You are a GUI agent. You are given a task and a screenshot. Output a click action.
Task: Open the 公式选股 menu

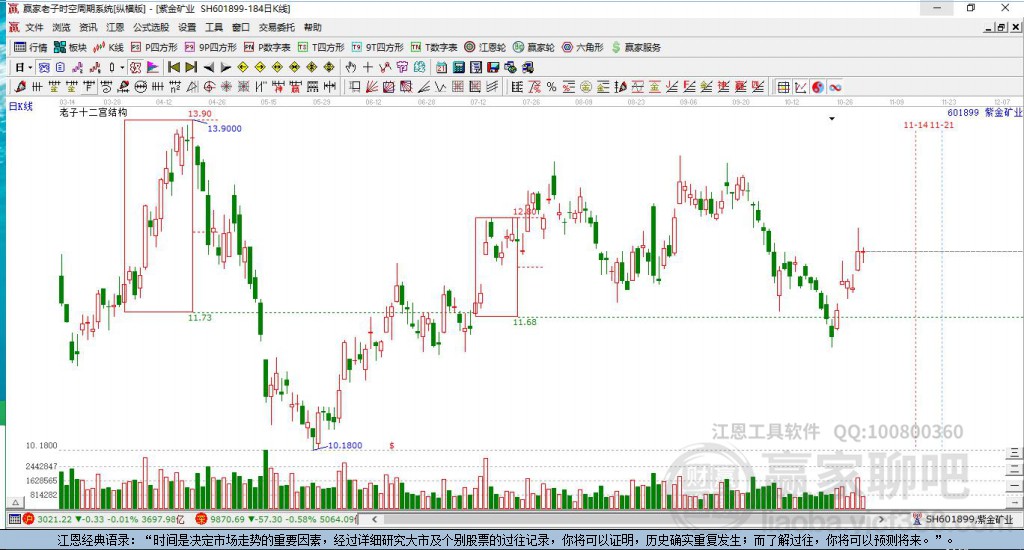[x=151, y=27]
